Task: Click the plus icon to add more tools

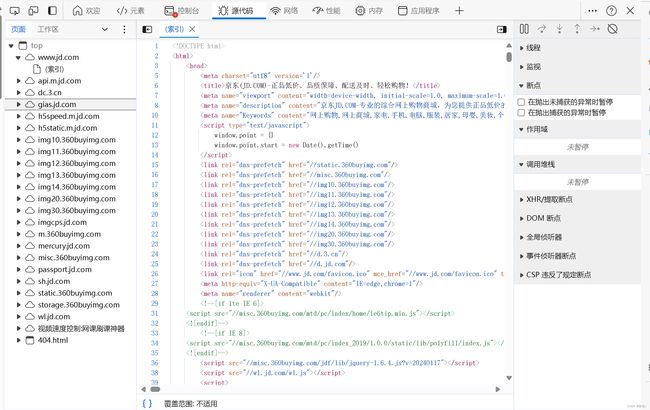Action: pos(459,11)
